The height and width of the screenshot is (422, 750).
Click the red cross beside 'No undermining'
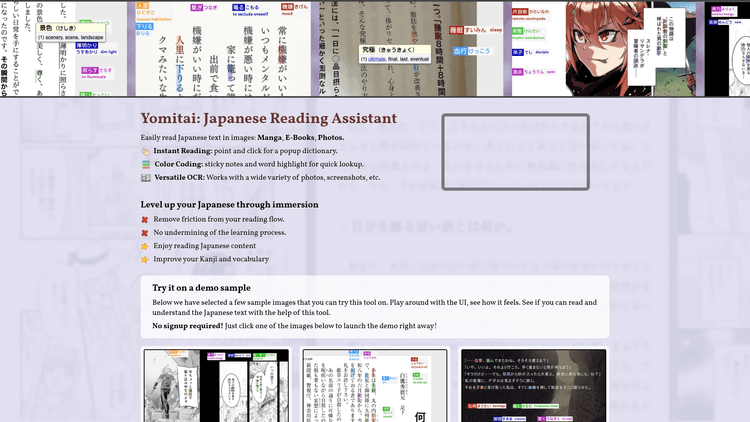144,233
